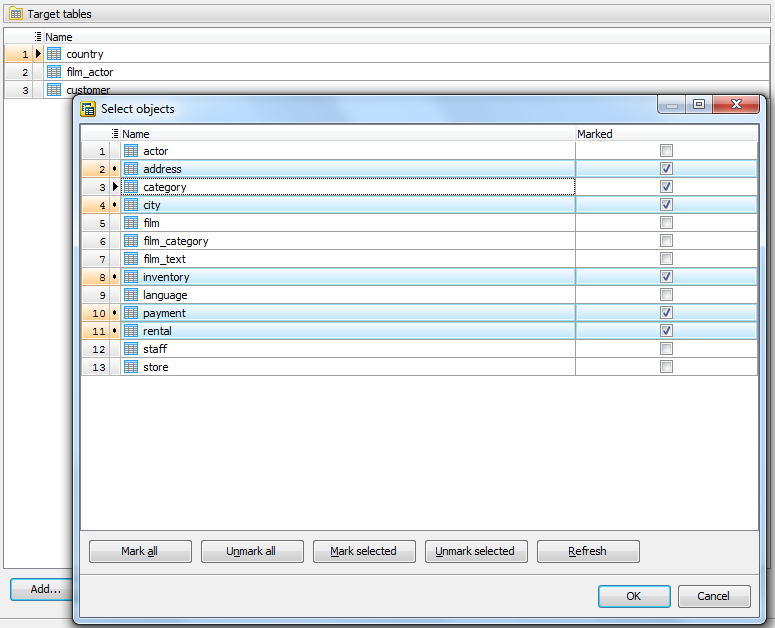Select the language row name
The width and height of the screenshot is (775, 628).
pyautogui.click(x=165, y=295)
